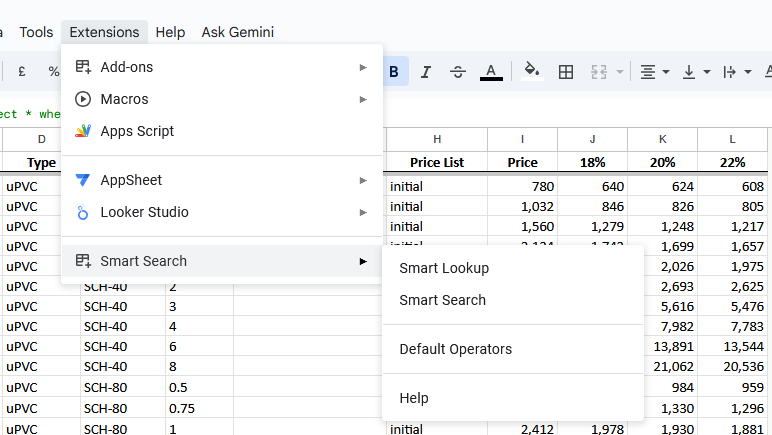
Task: Format as currency with the pound icon
Action: click(x=22, y=72)
